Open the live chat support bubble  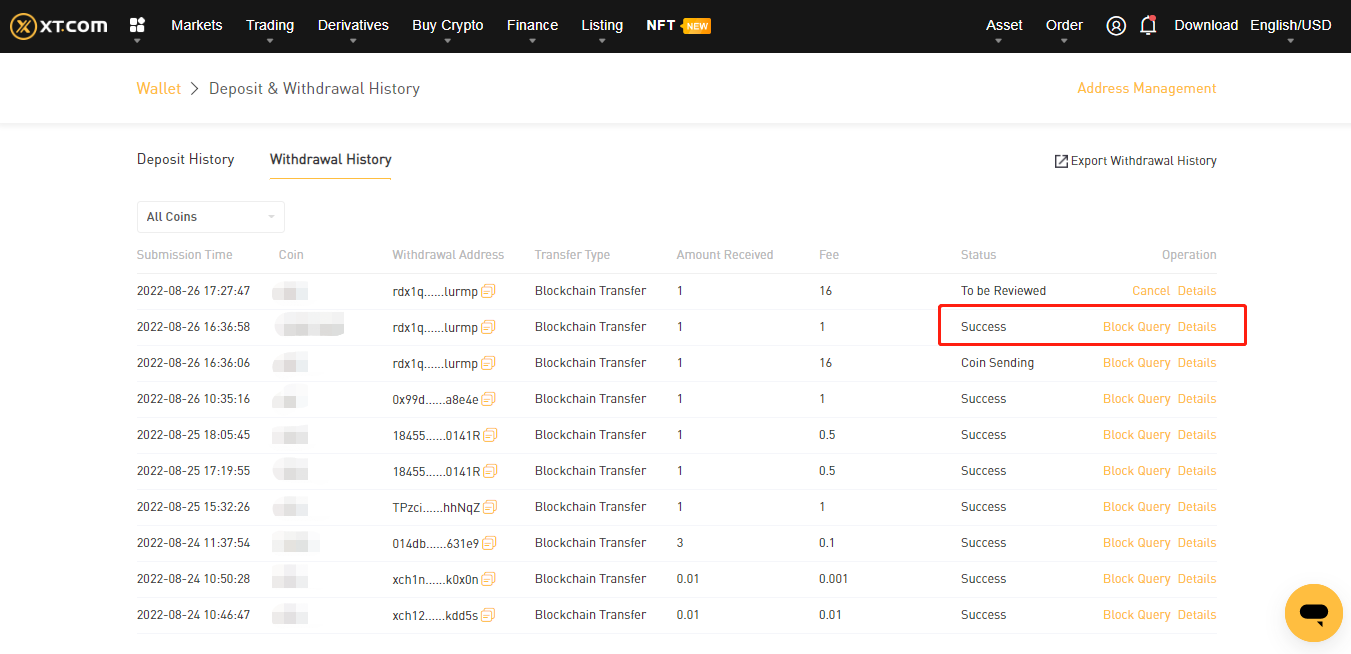point(1313,612)
